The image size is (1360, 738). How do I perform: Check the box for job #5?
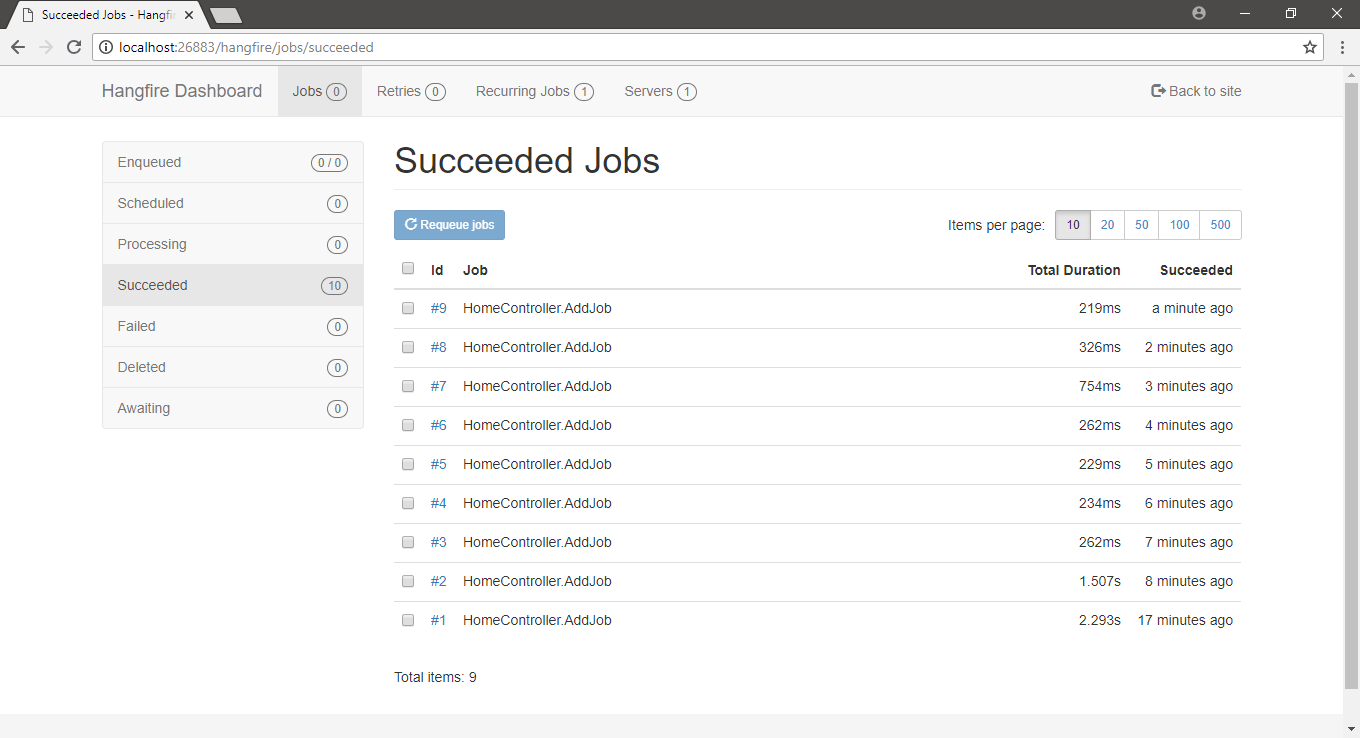coord(408,464)
